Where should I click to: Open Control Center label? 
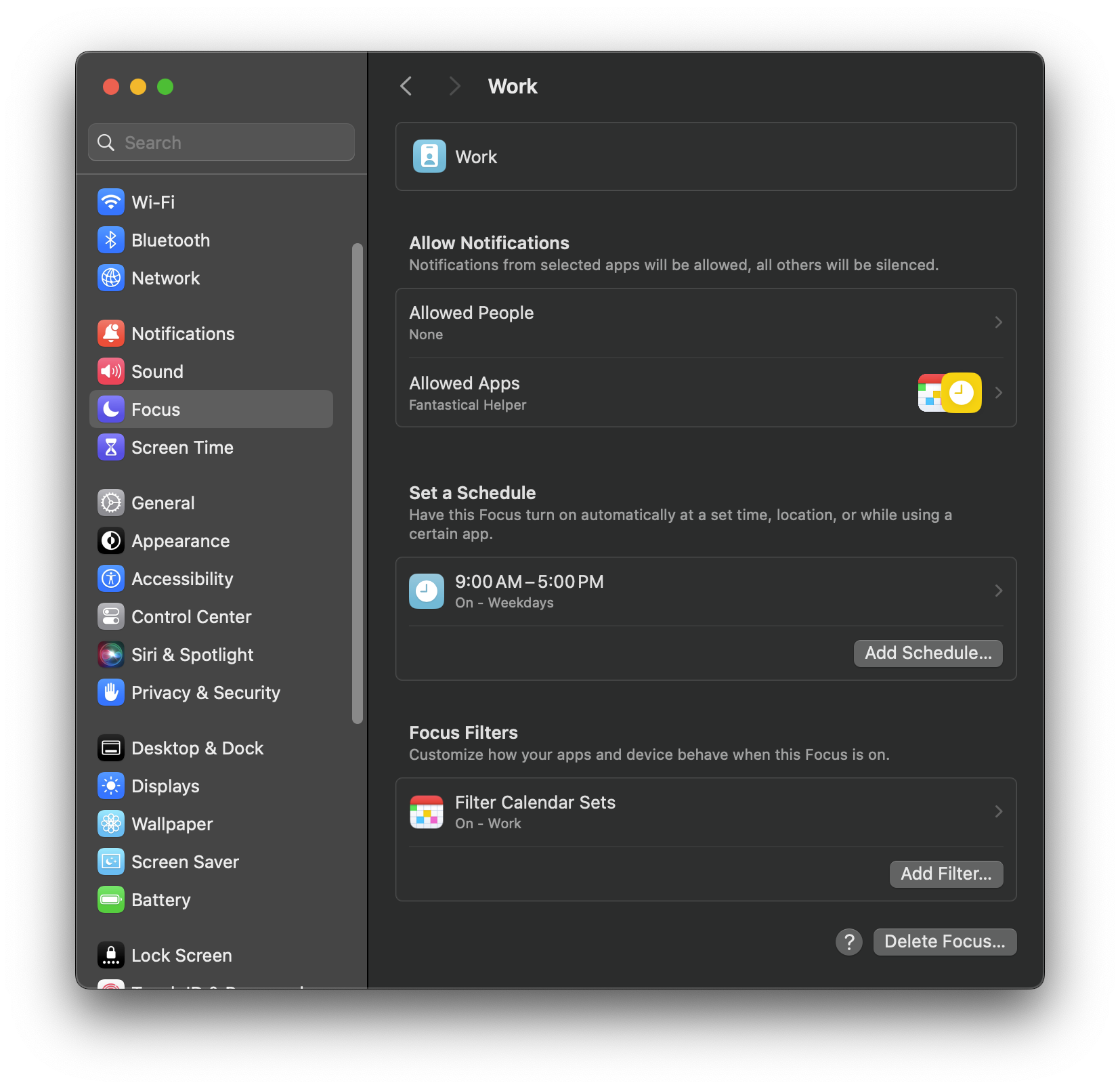click(192, 617)
